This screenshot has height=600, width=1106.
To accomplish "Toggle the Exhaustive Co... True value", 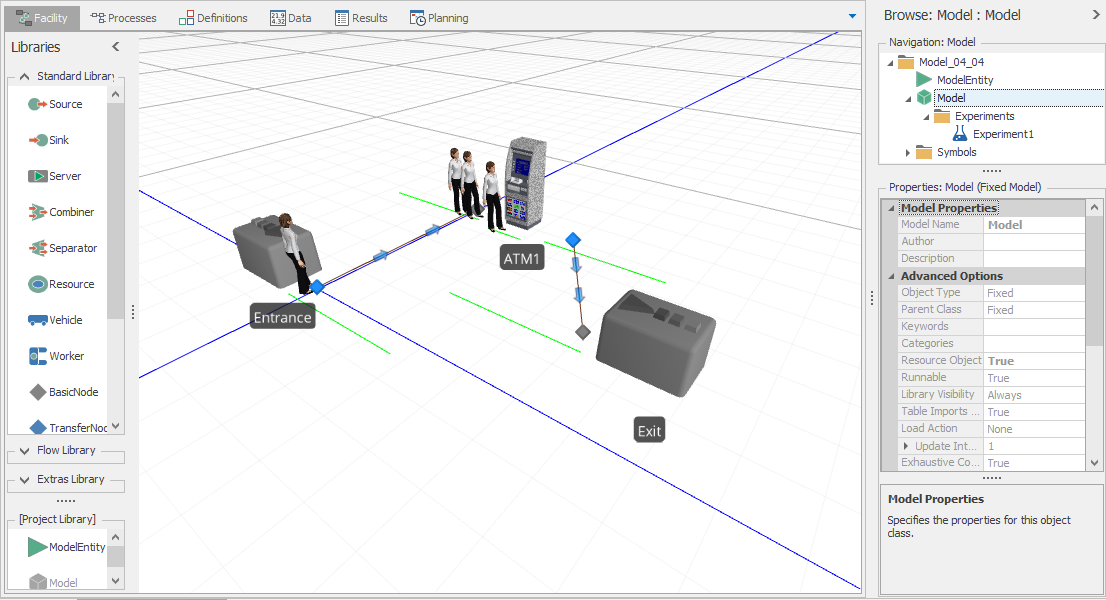I will 1034,463.
